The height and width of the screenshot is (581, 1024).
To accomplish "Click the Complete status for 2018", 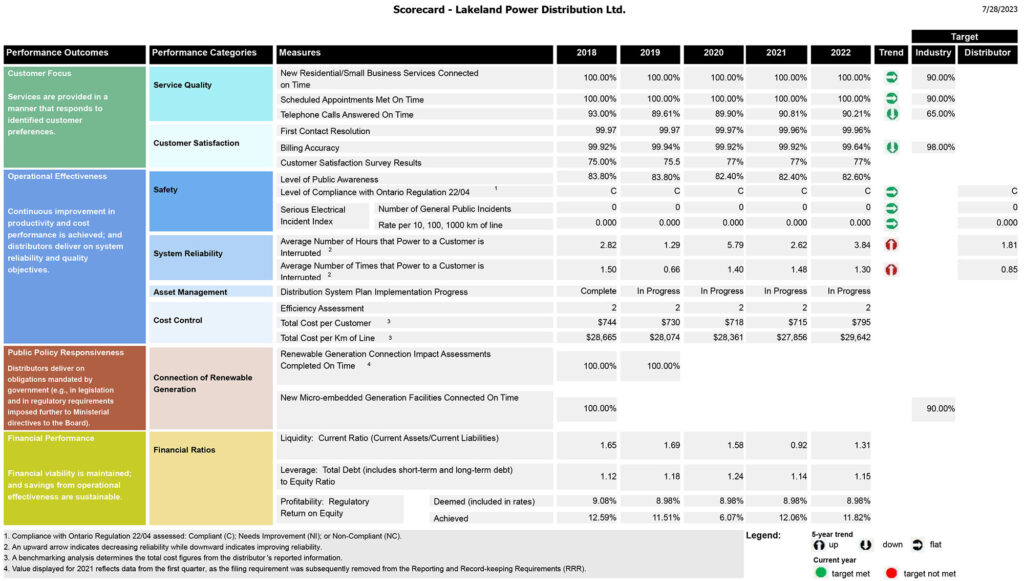I will (598, 291).
